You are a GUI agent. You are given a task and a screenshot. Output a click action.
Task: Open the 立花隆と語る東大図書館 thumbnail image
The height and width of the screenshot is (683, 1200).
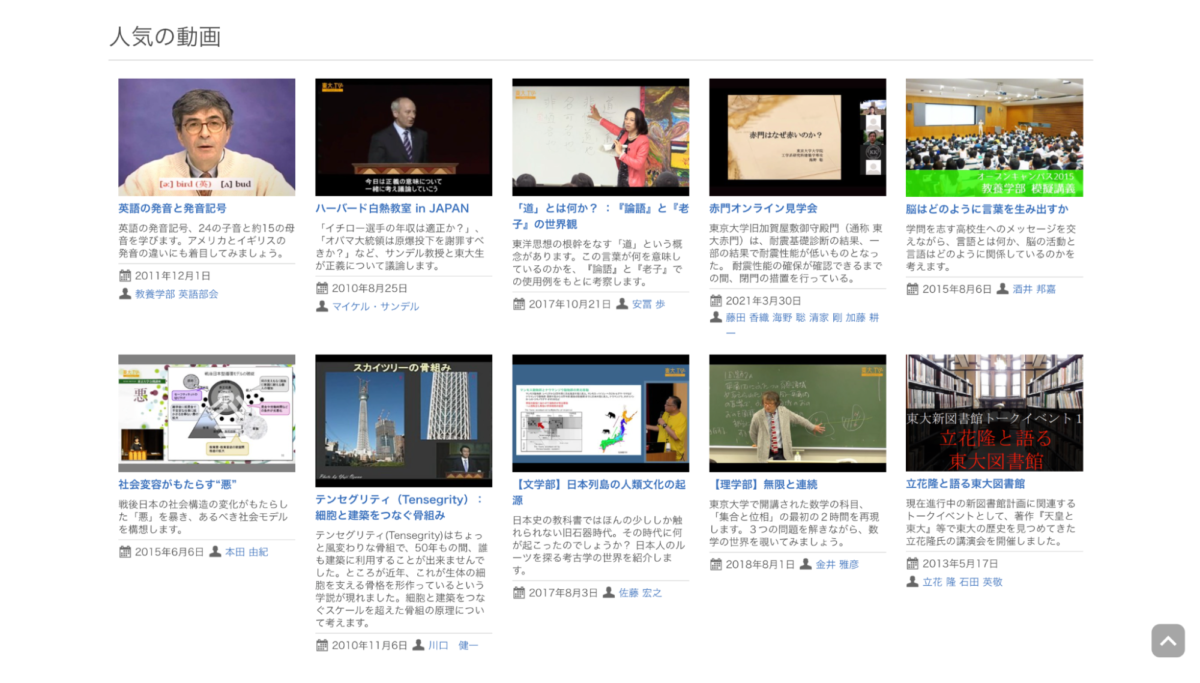point(994,412)
